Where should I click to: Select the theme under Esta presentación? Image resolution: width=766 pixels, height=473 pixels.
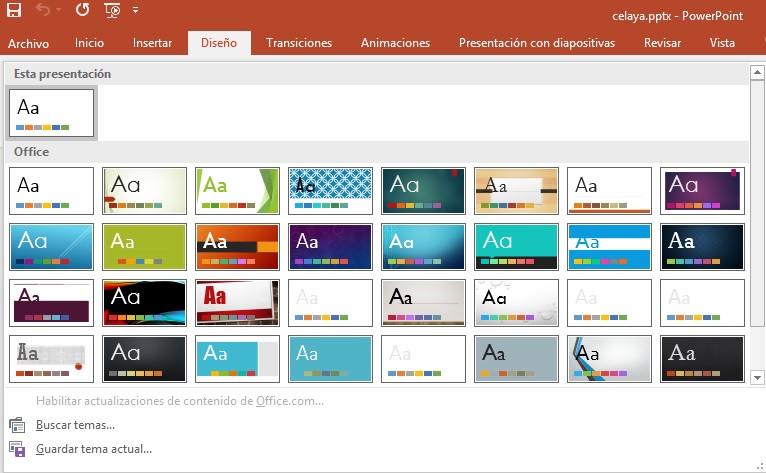click(52, 112)
